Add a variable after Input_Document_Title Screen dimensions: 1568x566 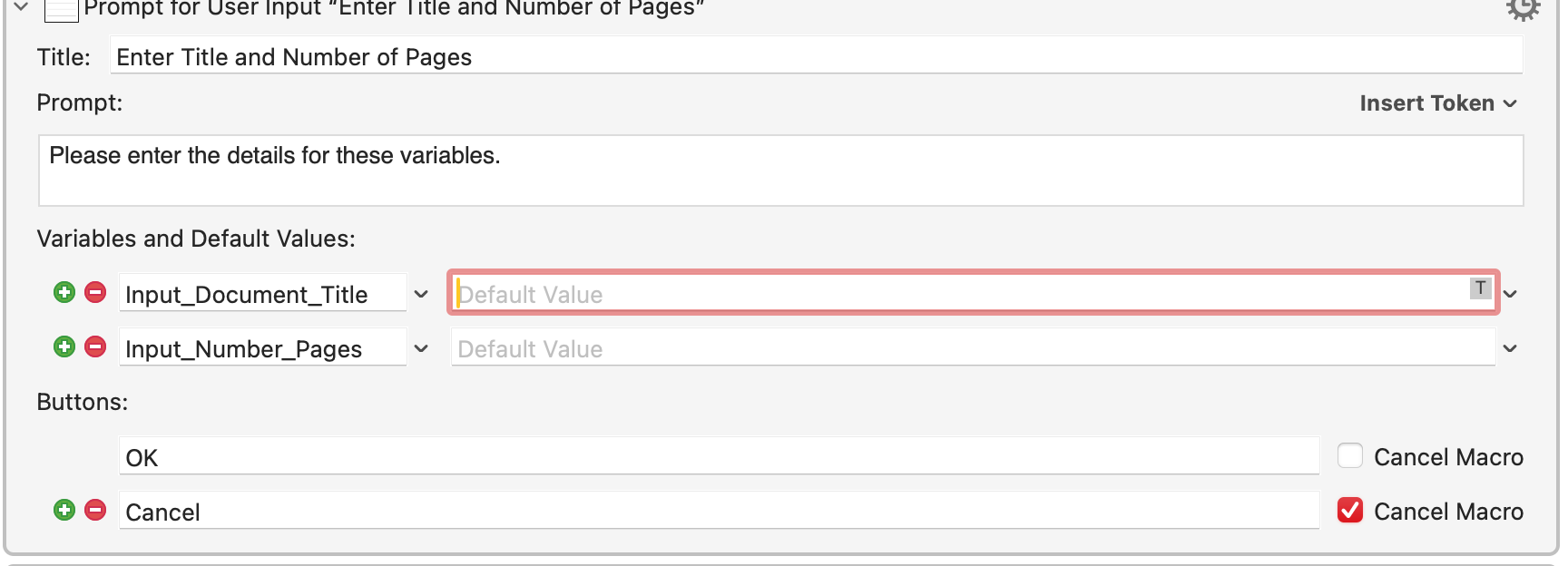(64, 292)
